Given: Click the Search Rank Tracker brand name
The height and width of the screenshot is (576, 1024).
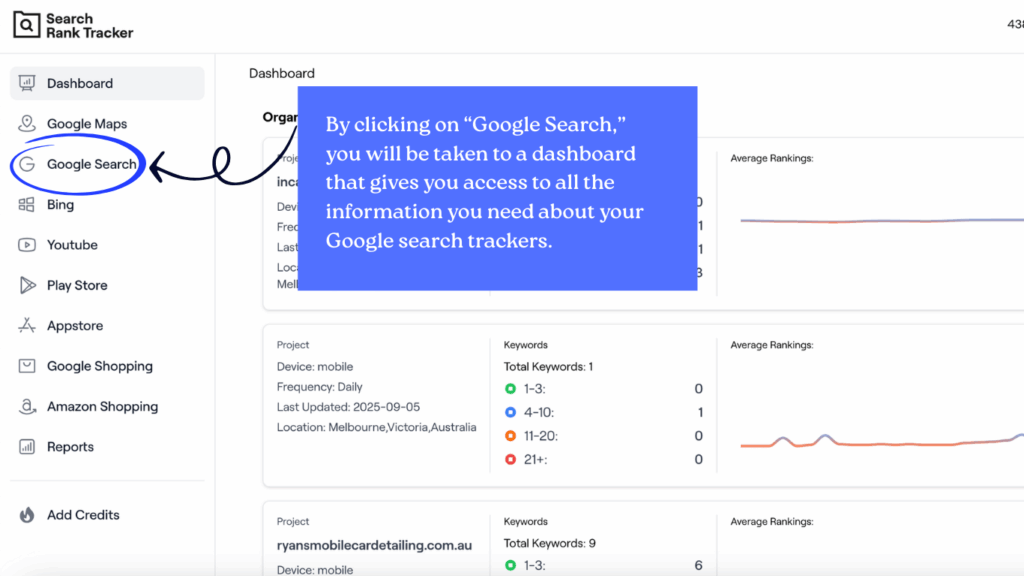Looking at the screenshot, I should (x=89, y=25).
